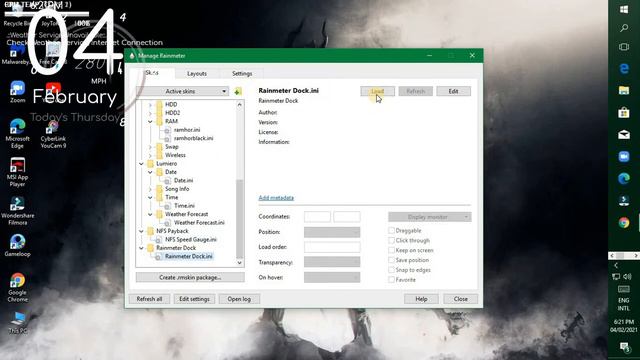Click the Load order input field

(x=332, y=247)
